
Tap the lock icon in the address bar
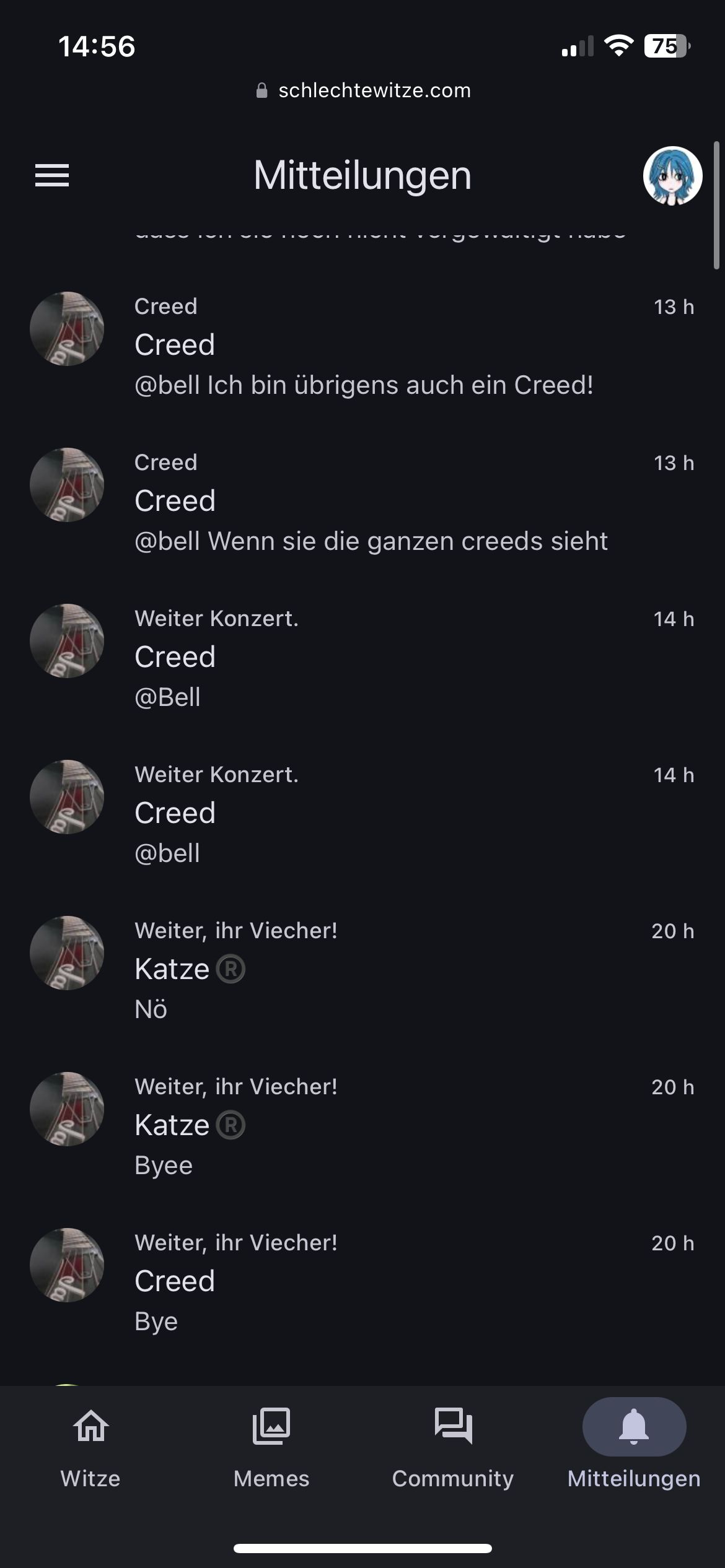pos(262,91)
